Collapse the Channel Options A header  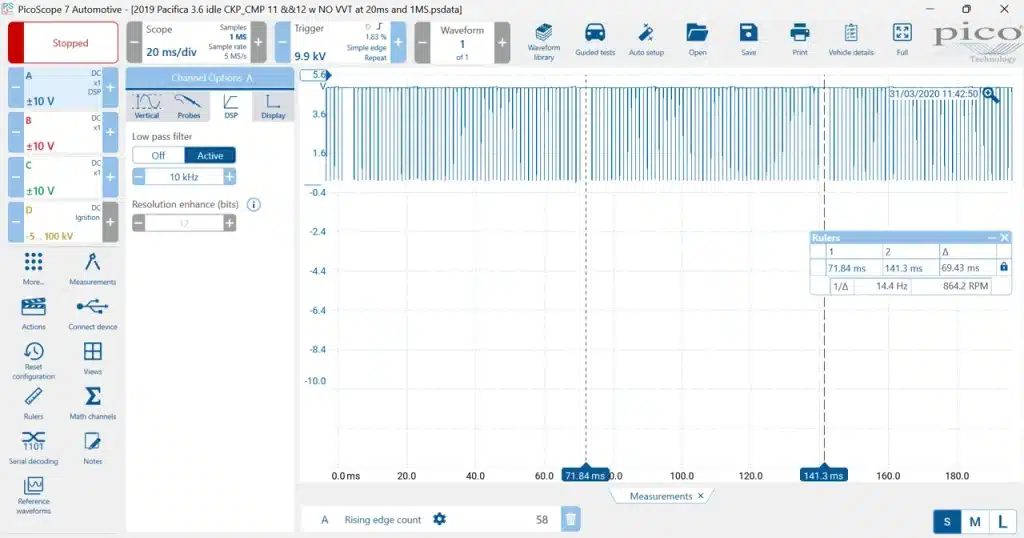[x=210, y=78]
